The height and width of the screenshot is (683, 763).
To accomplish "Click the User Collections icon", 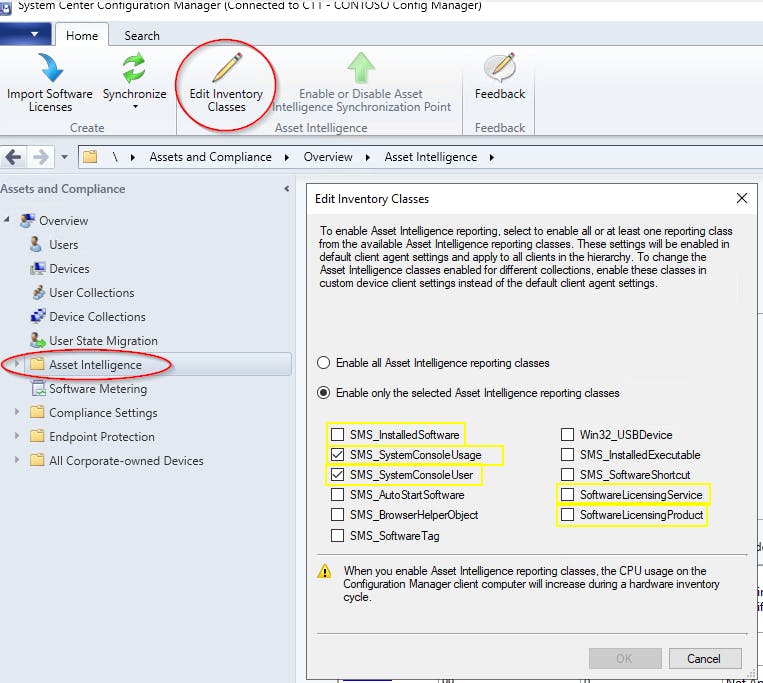I will click(38, 292).
